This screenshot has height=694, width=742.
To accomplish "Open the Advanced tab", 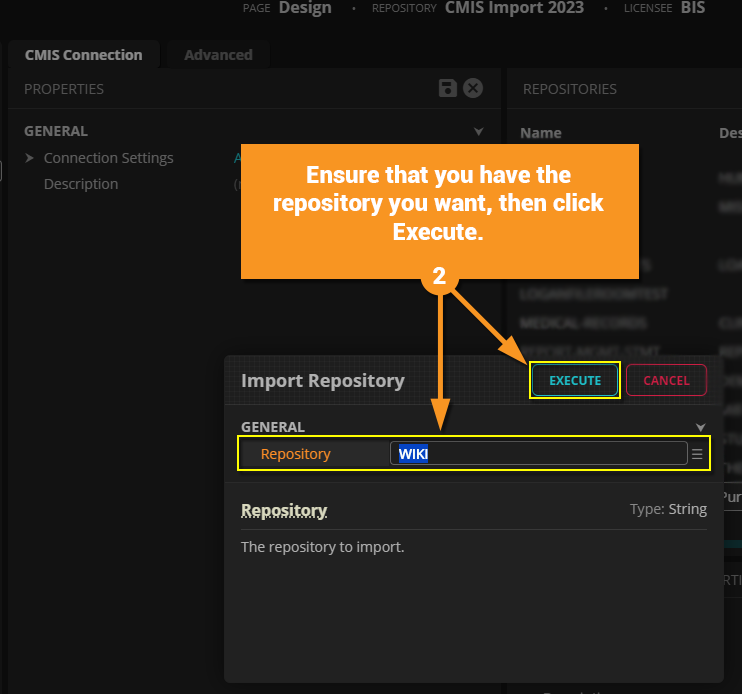I will point(218,55).
